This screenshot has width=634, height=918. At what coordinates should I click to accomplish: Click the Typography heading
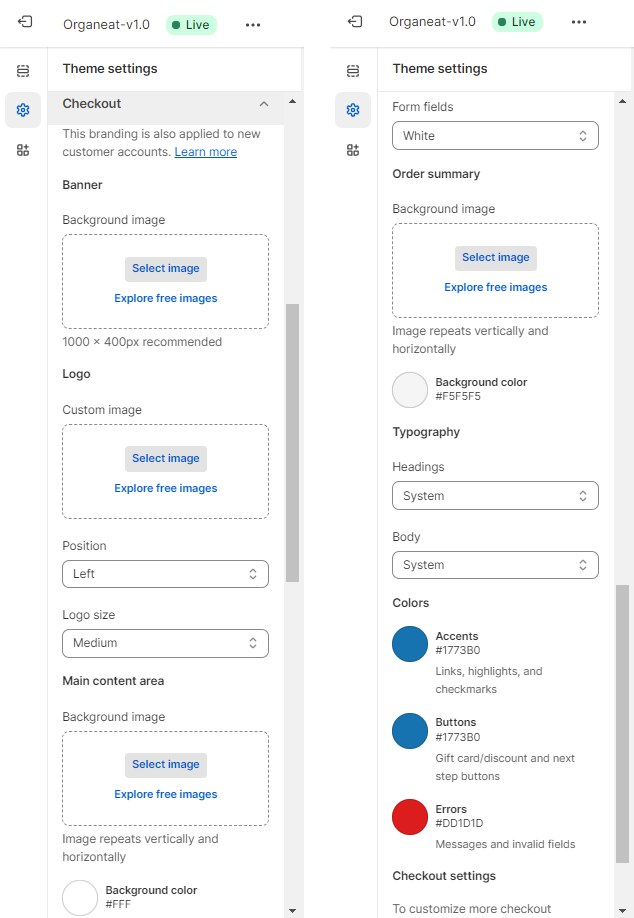(426, 433)
